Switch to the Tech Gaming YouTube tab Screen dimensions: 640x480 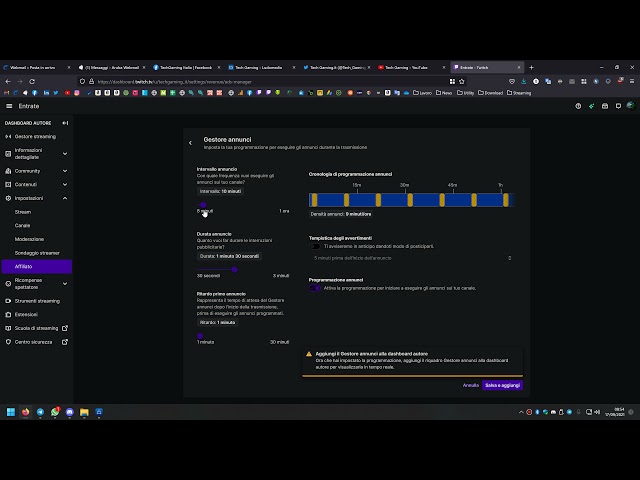click(x=411, y=67)
